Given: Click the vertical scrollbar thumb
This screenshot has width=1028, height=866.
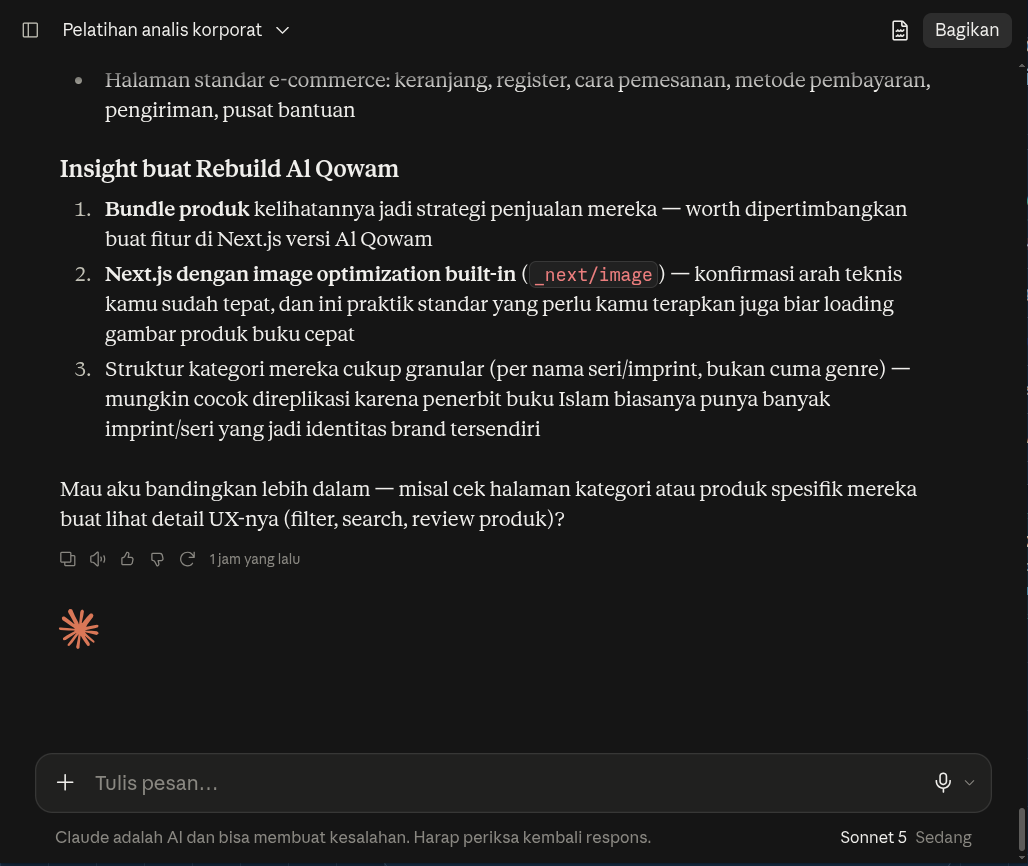Looking at the screenshot, I should pyautogui.click(x=1021, y=829).
